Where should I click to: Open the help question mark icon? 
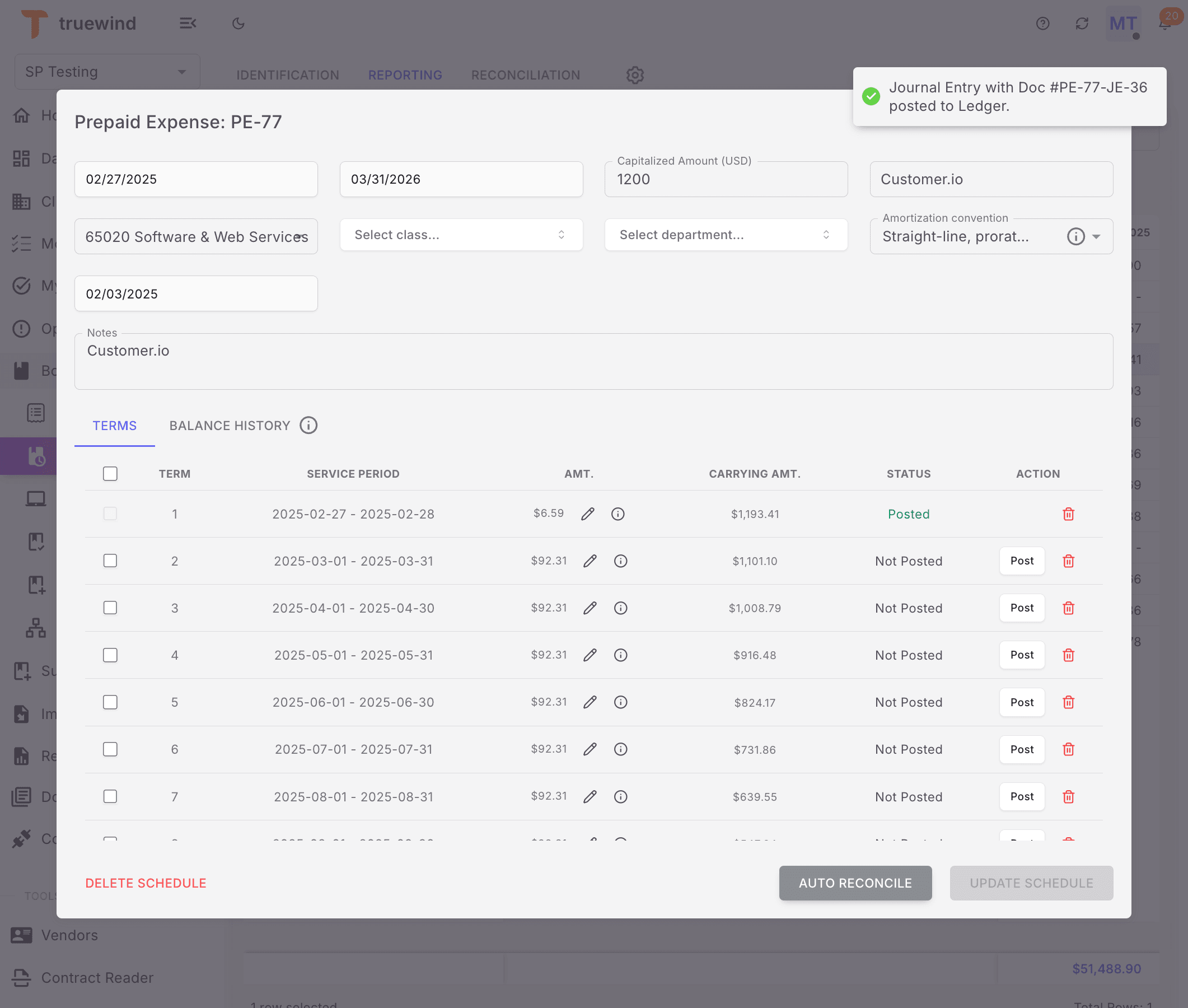pyautogui.click(x=1043, y=24)
